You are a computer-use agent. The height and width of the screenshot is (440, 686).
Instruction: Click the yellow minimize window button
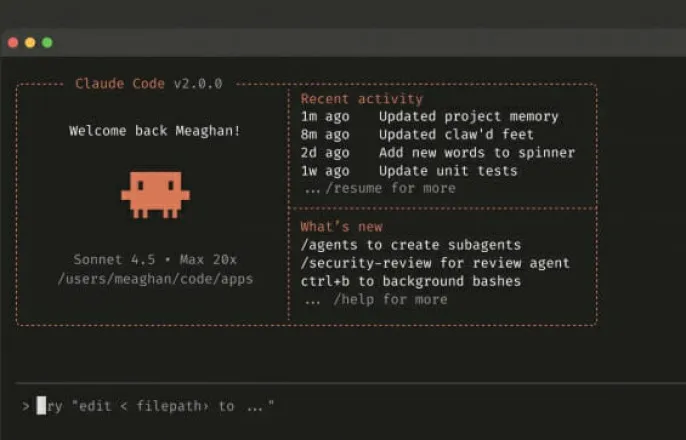[x=30, y=42]
